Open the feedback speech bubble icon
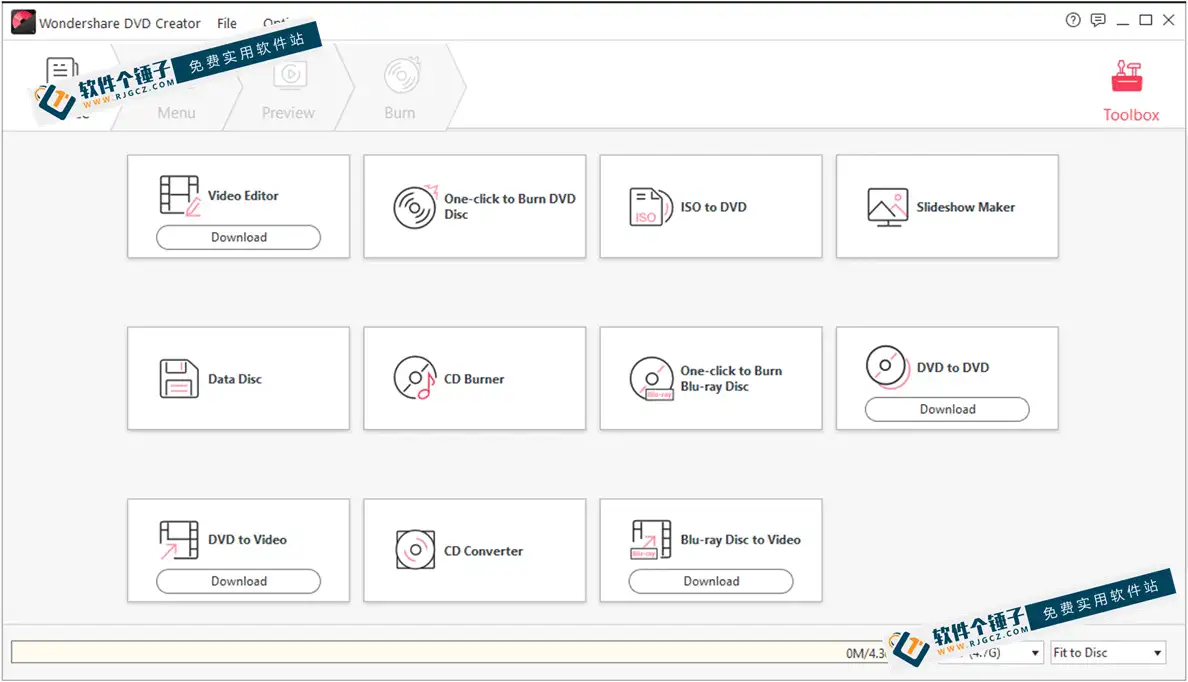 1098,20
